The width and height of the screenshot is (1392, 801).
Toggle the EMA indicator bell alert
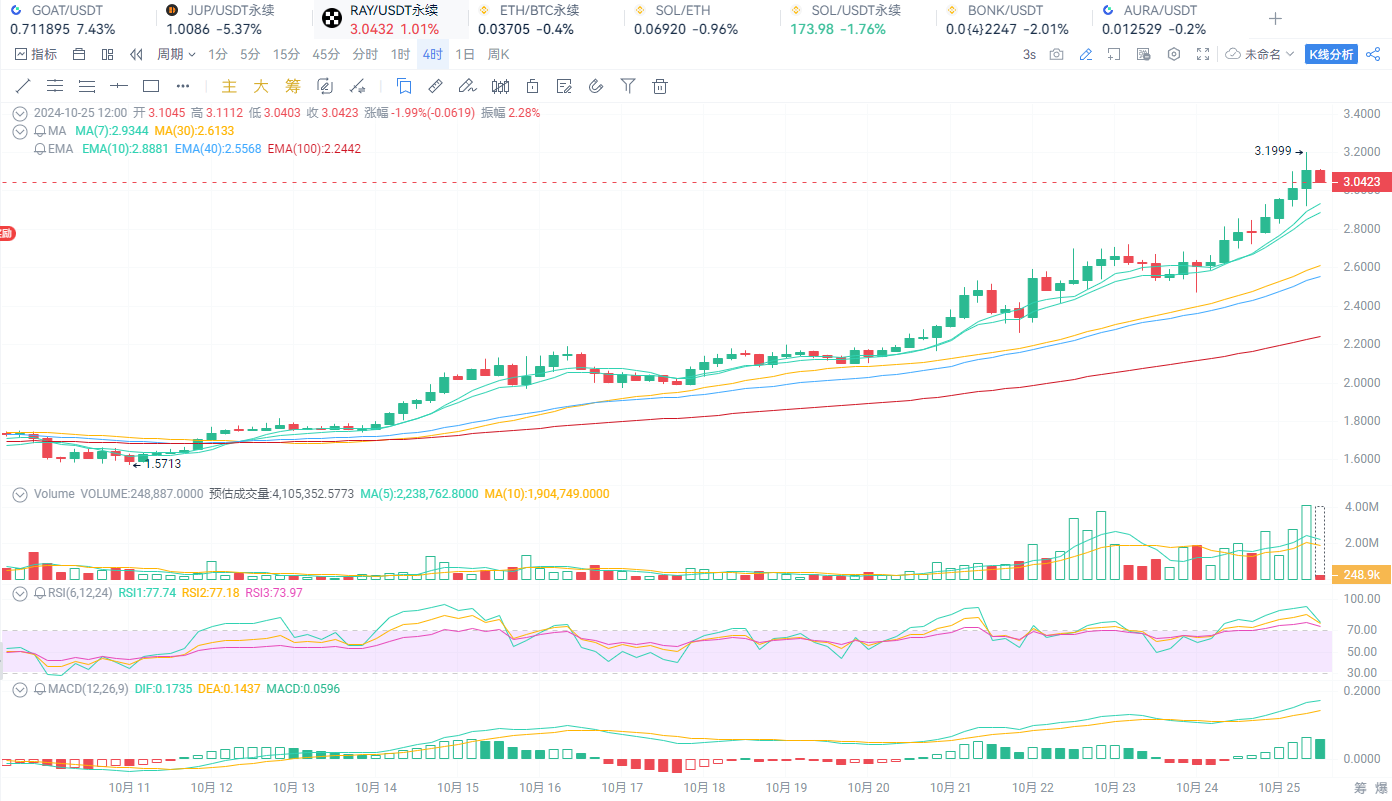pyautogui.click(x=40, y=149)
